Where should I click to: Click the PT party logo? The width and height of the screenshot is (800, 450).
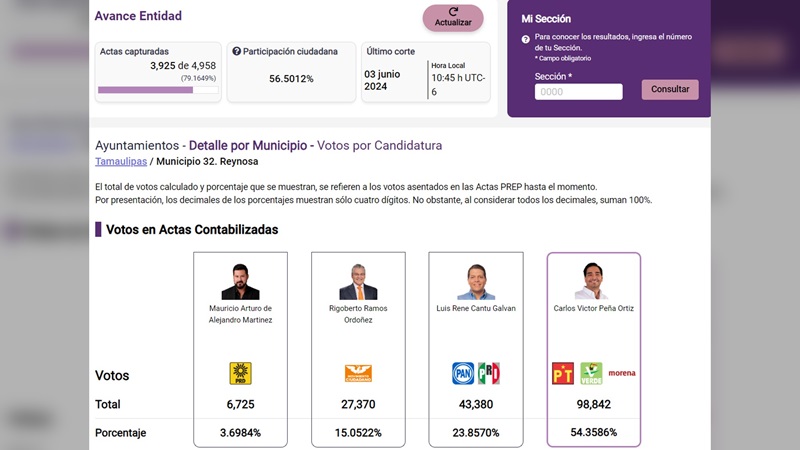pyautogui.click(x=563, y=374)
